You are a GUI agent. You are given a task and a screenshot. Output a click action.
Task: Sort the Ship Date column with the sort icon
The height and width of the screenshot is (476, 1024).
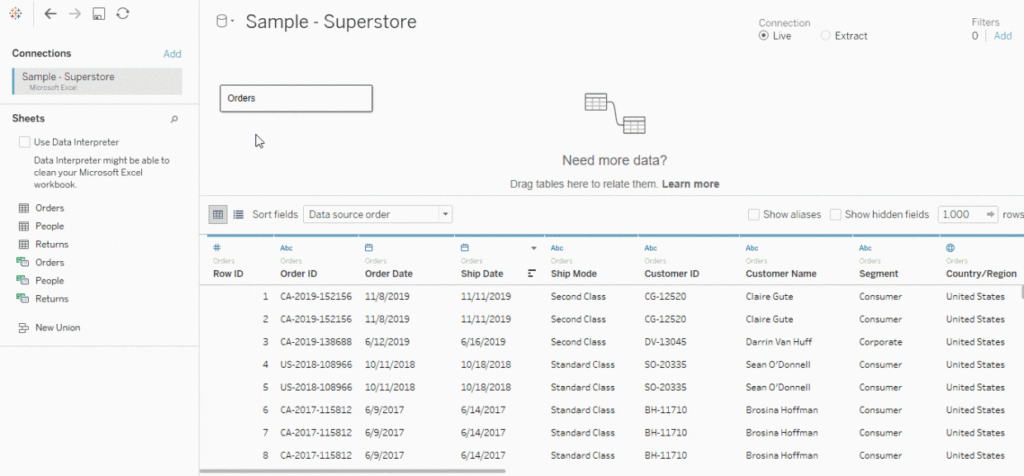pyautogui.click(x=532, y=274)
